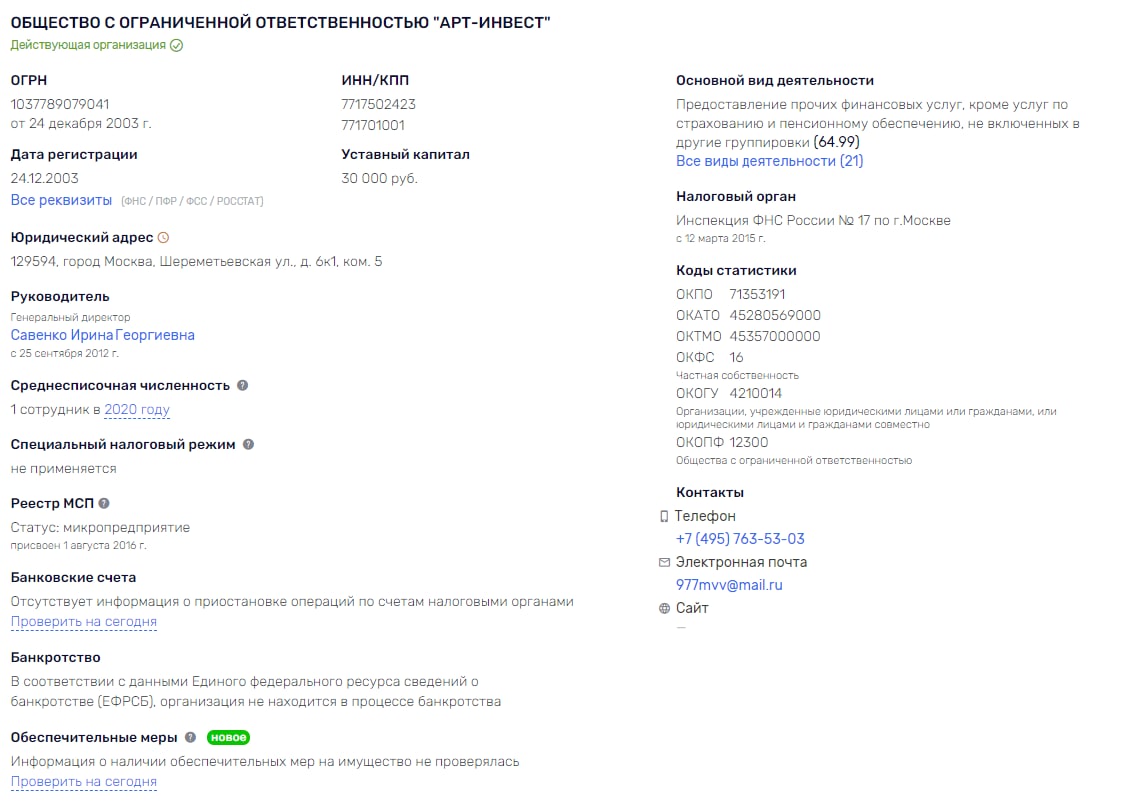Click the green verified checkmark icon

[x=176, y=45]
